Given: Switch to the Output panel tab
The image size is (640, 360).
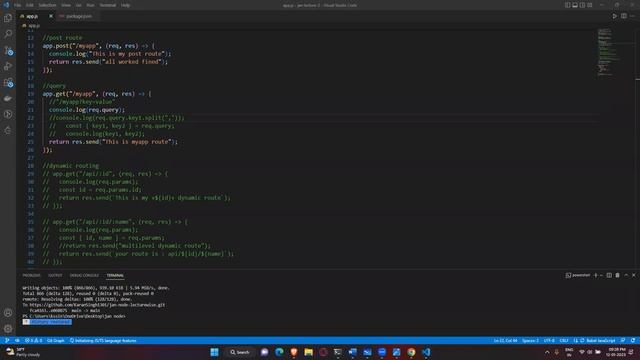Looking at the screenshot, I should (55, 276).
